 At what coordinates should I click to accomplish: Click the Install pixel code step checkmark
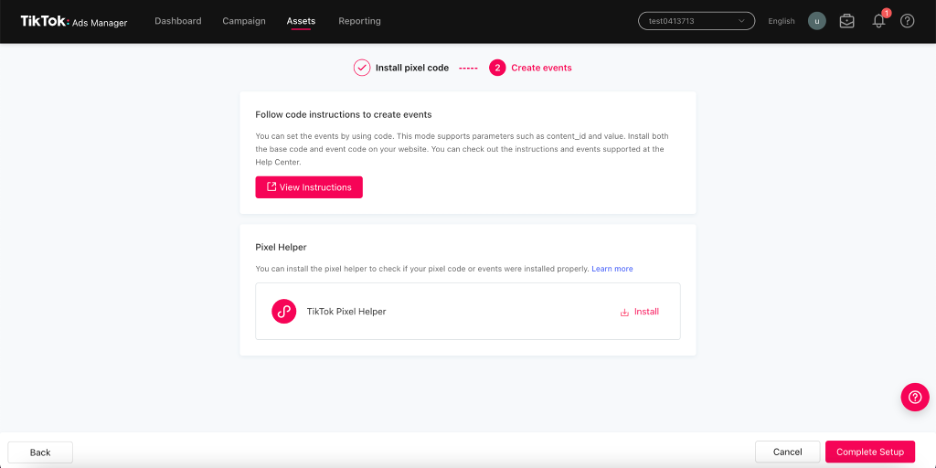(x=362, y=67)
